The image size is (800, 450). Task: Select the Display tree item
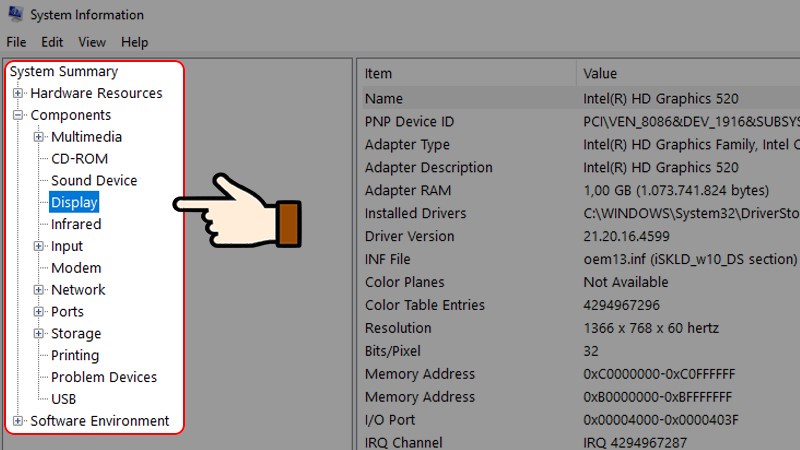(x=74, y=203)
